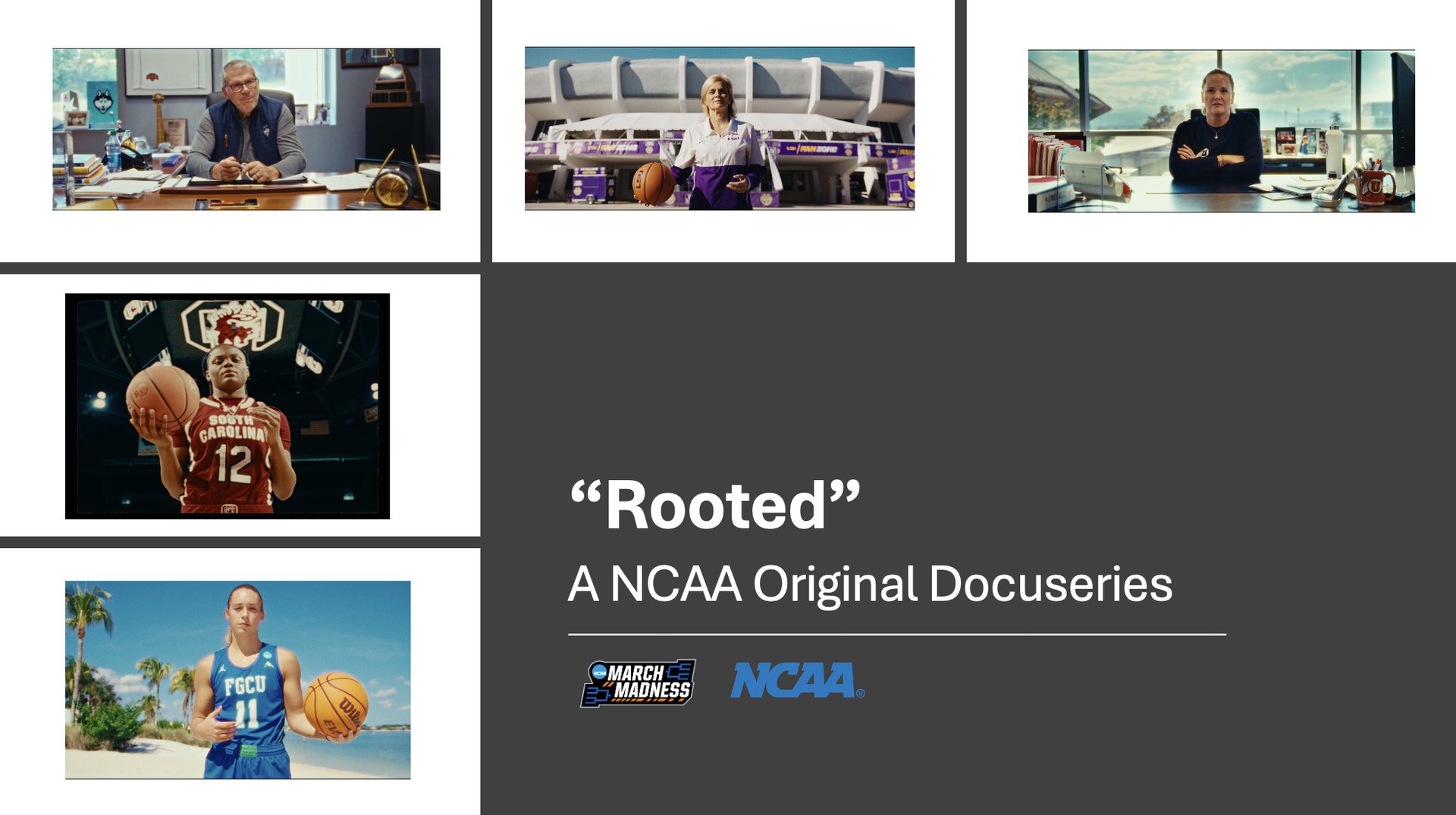This screenshot has height=815, width=1456.
Task: Open South Carolina number 12 player photo
Action: point(227,406)
